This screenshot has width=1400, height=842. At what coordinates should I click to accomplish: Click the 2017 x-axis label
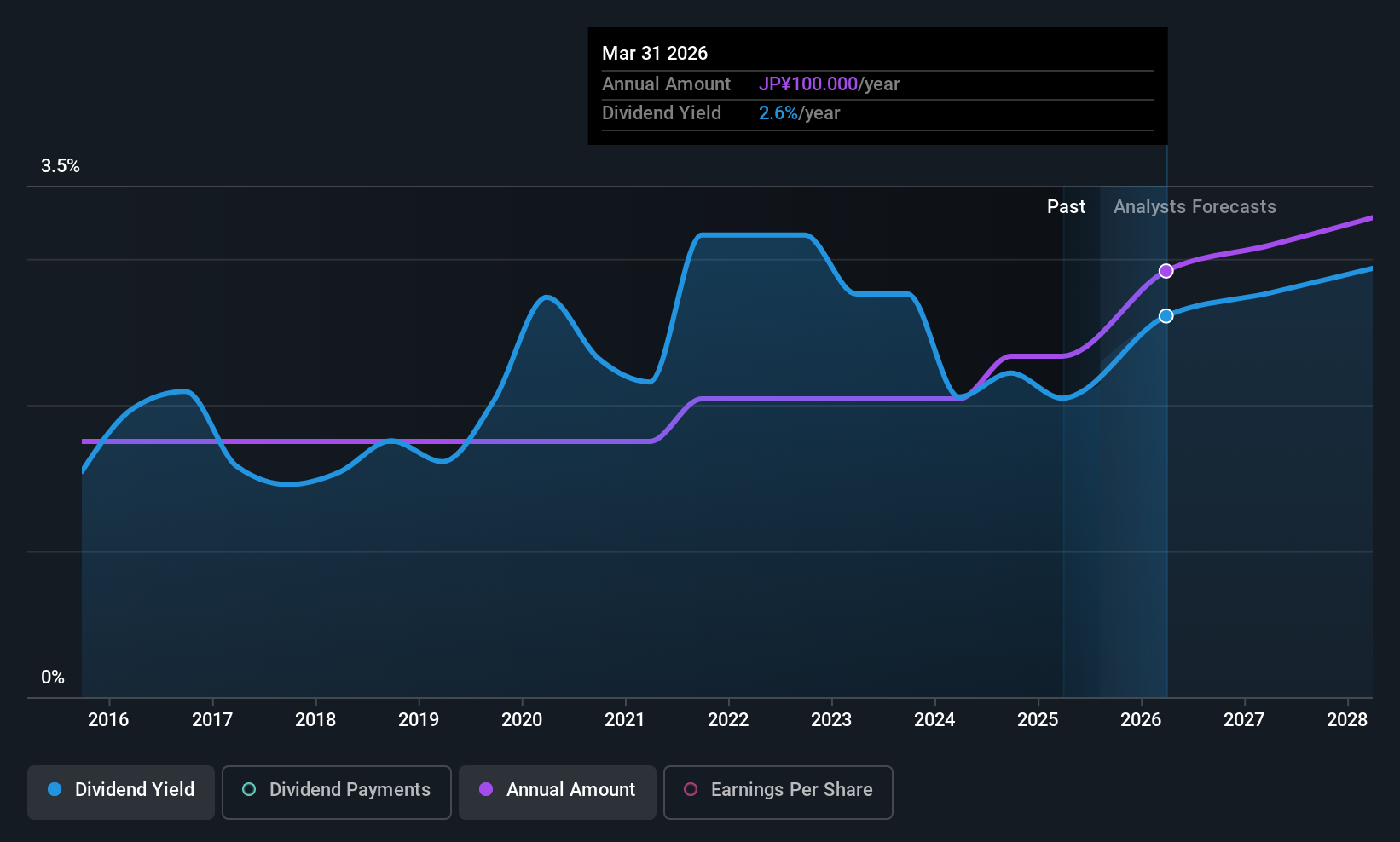212,720
